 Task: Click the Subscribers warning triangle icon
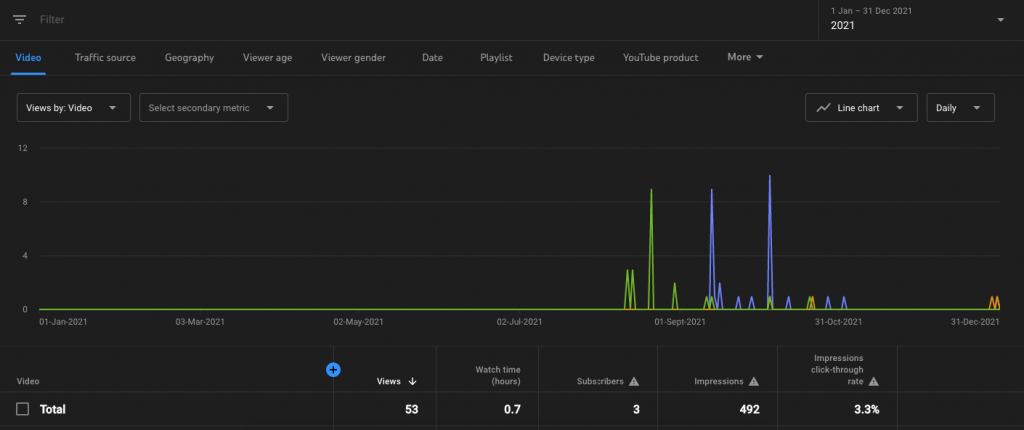point(634,381)
